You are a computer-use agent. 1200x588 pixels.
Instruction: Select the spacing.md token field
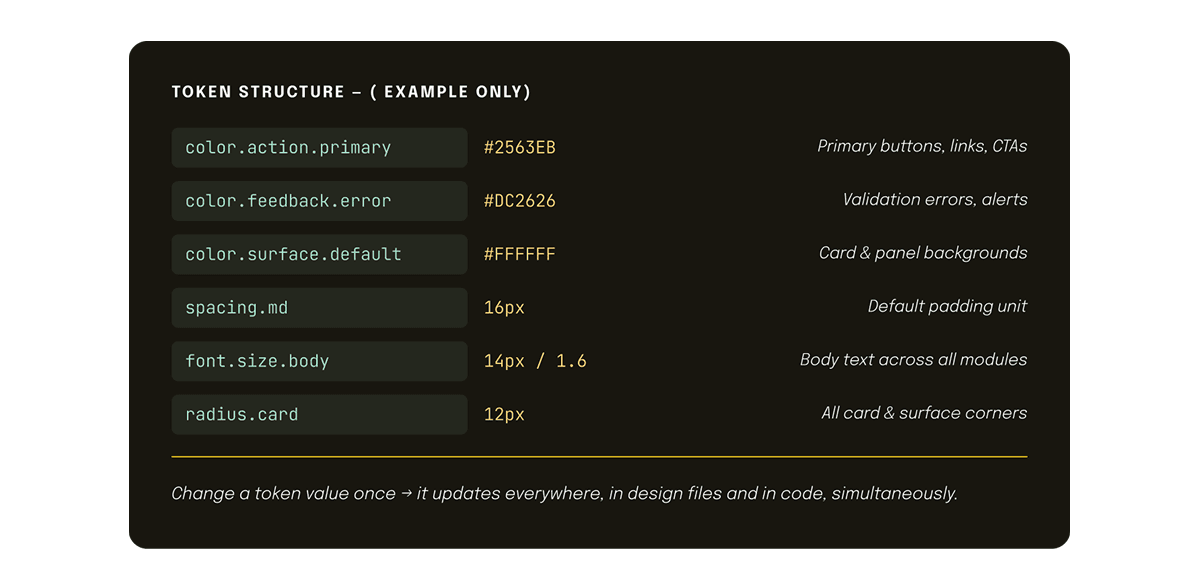[319, 308]
